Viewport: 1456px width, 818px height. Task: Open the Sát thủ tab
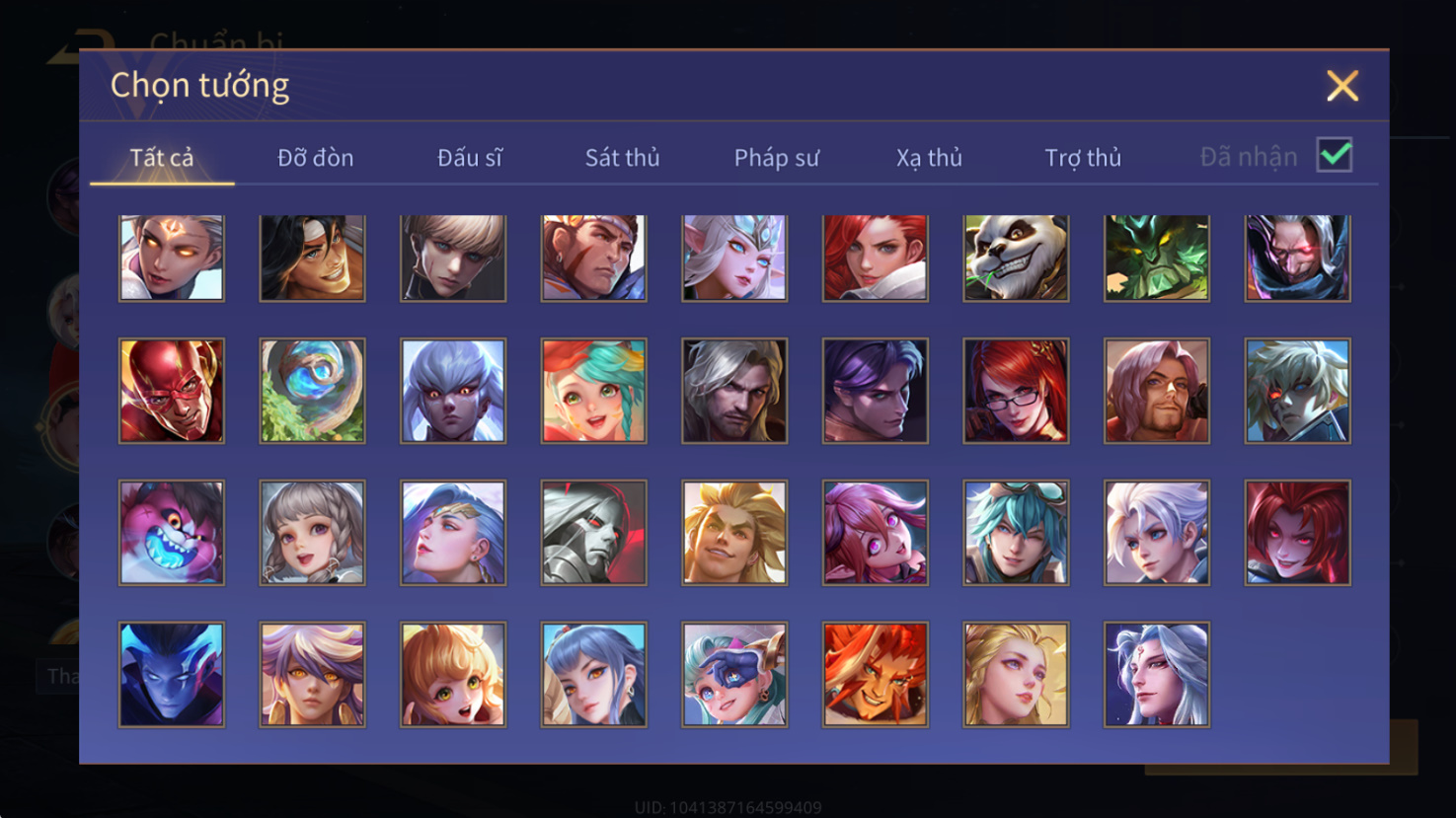point(623,158)
